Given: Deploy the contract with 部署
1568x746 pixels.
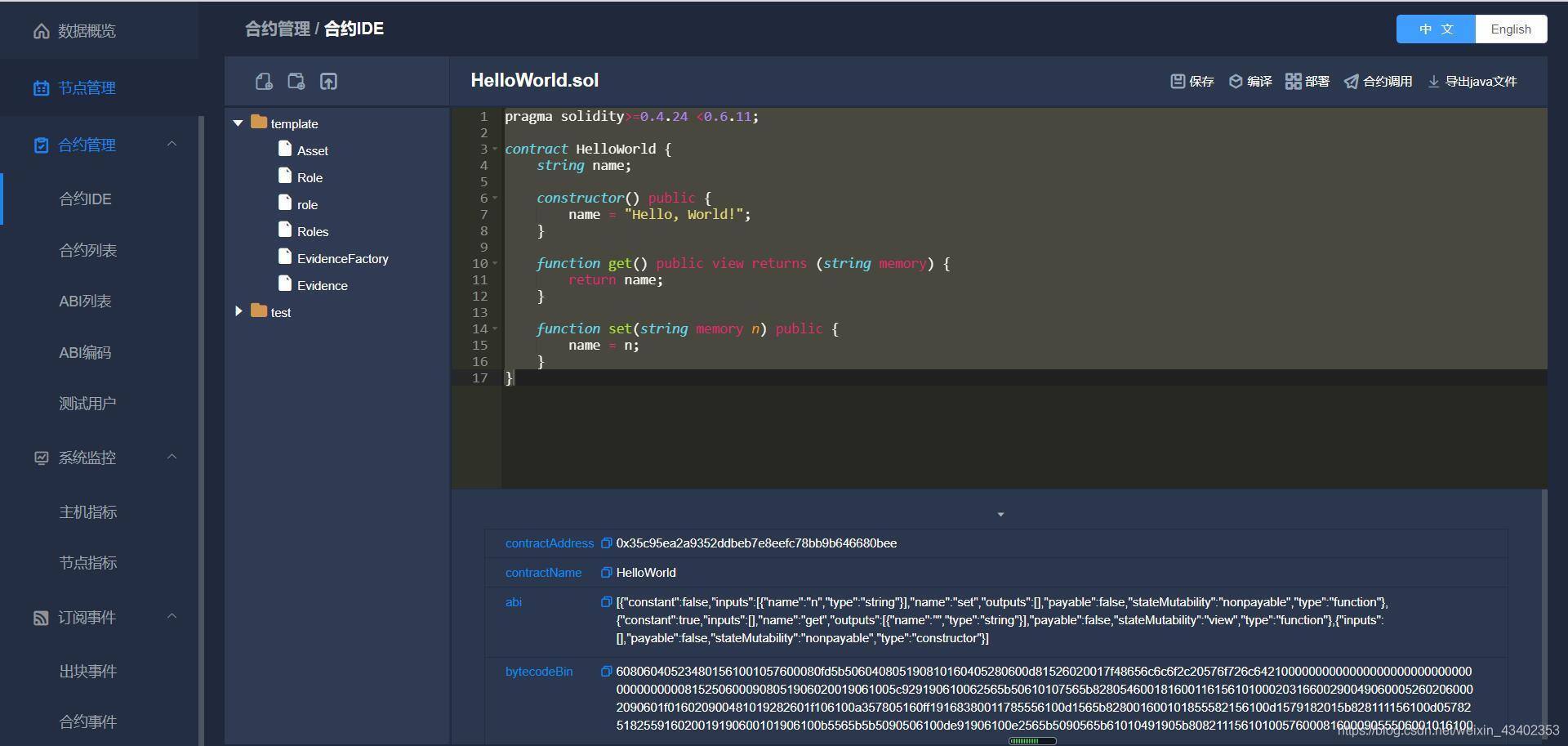Looking at the screenshot, I should click(1307, 81).
